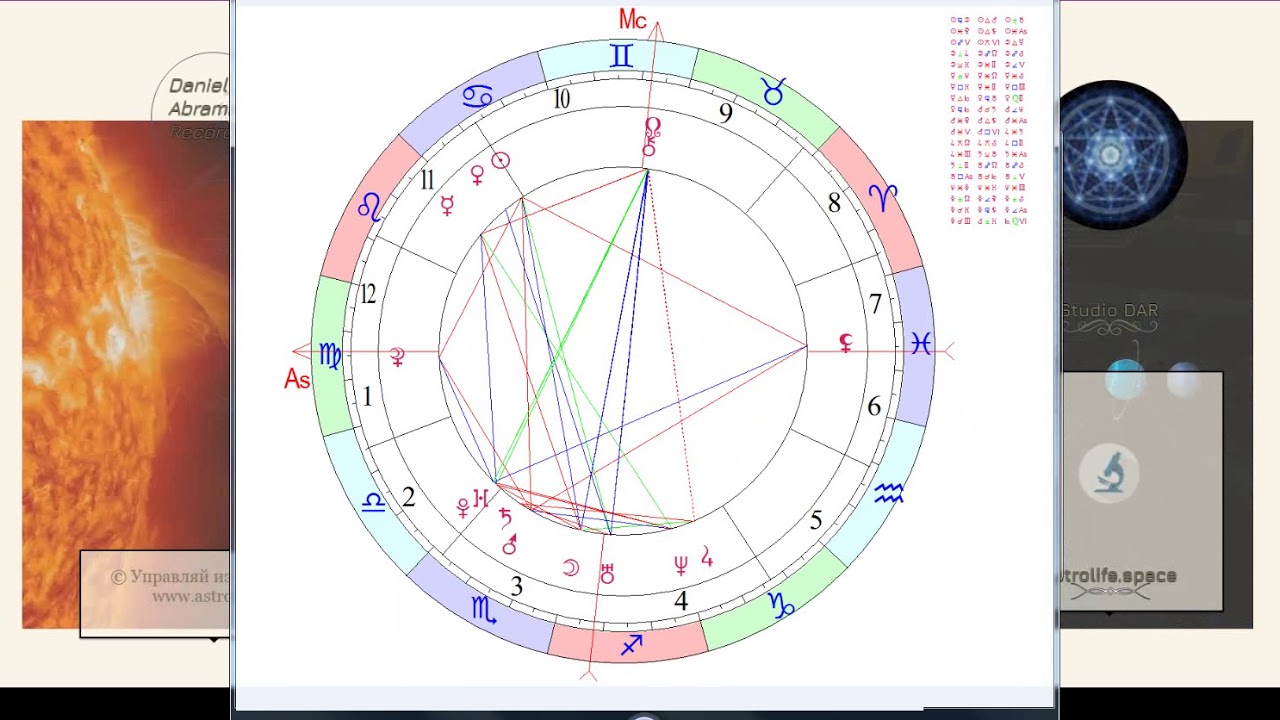Click the Virgo sign glyph near the Ascendant
Viewport: 1280px width, 720px height.
click(331, 354)
